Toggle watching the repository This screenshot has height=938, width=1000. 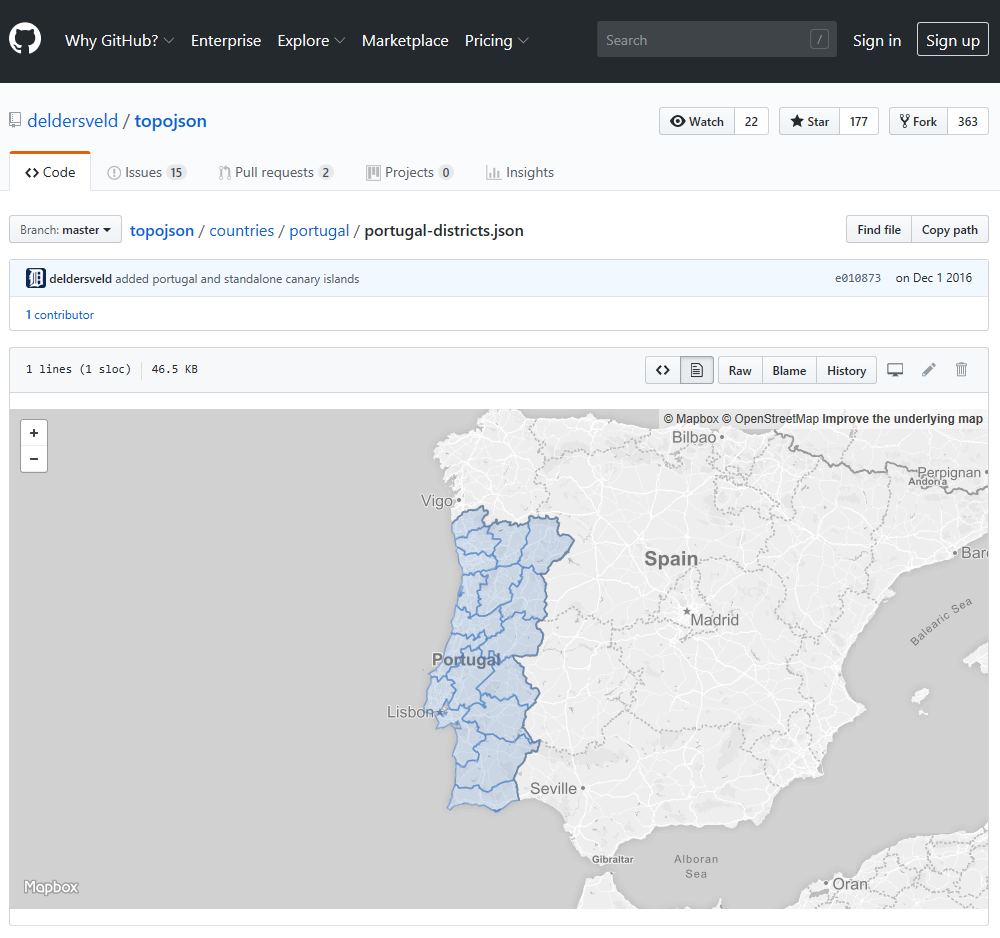(x=696, y=120)
